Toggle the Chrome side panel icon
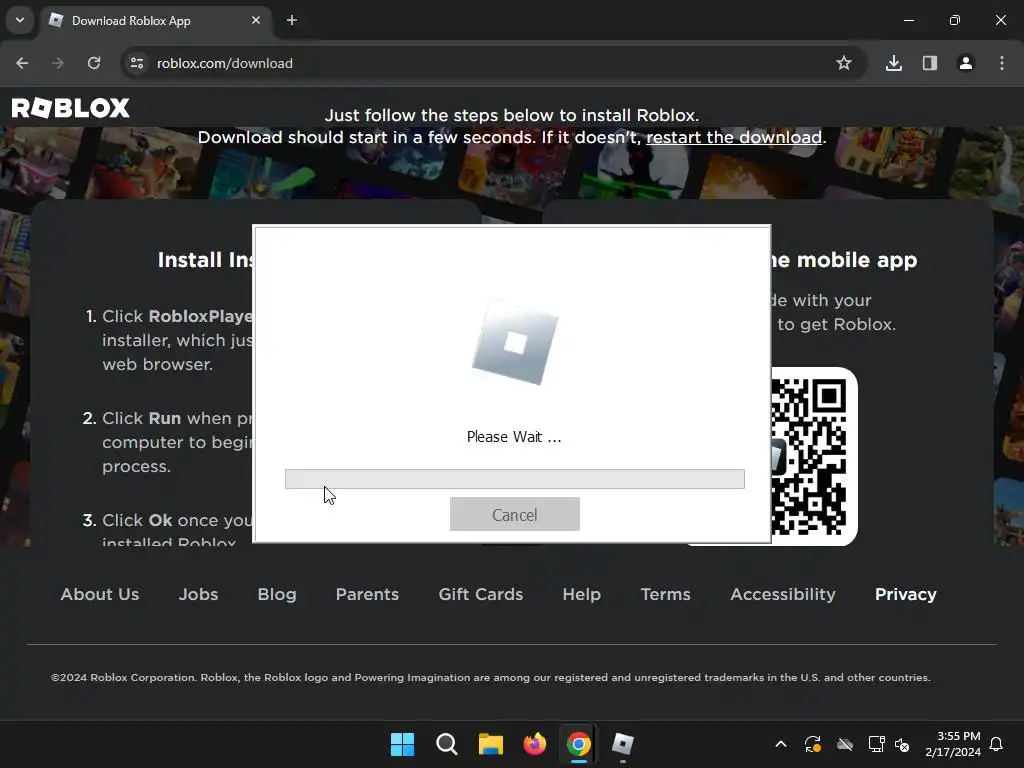 tap(929, 63)
